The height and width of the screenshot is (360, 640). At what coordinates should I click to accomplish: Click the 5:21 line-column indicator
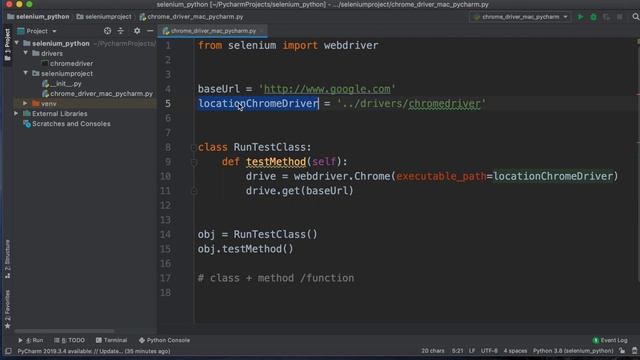[x=457, y=351]
